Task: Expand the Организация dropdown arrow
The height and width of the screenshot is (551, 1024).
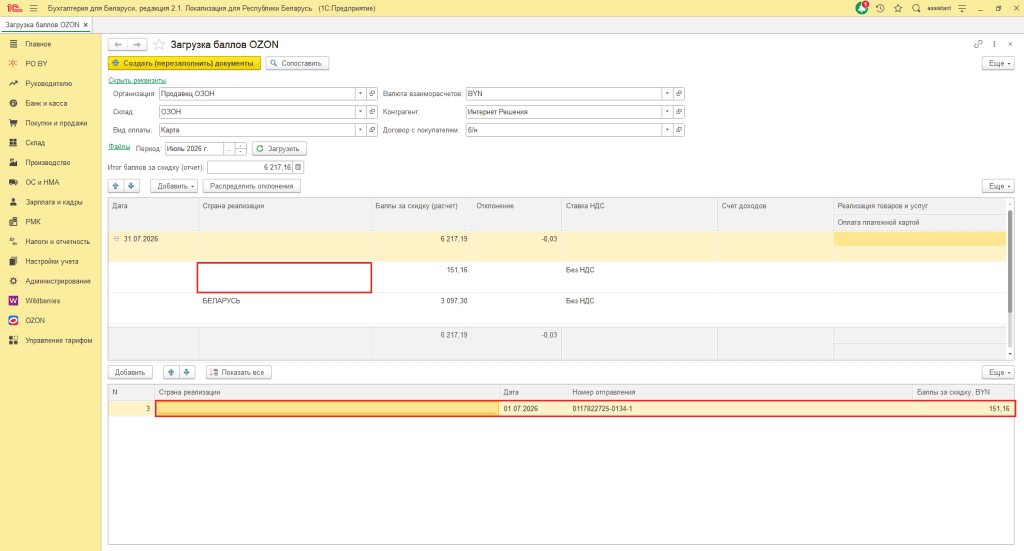Action: click(x=360, y=93)
